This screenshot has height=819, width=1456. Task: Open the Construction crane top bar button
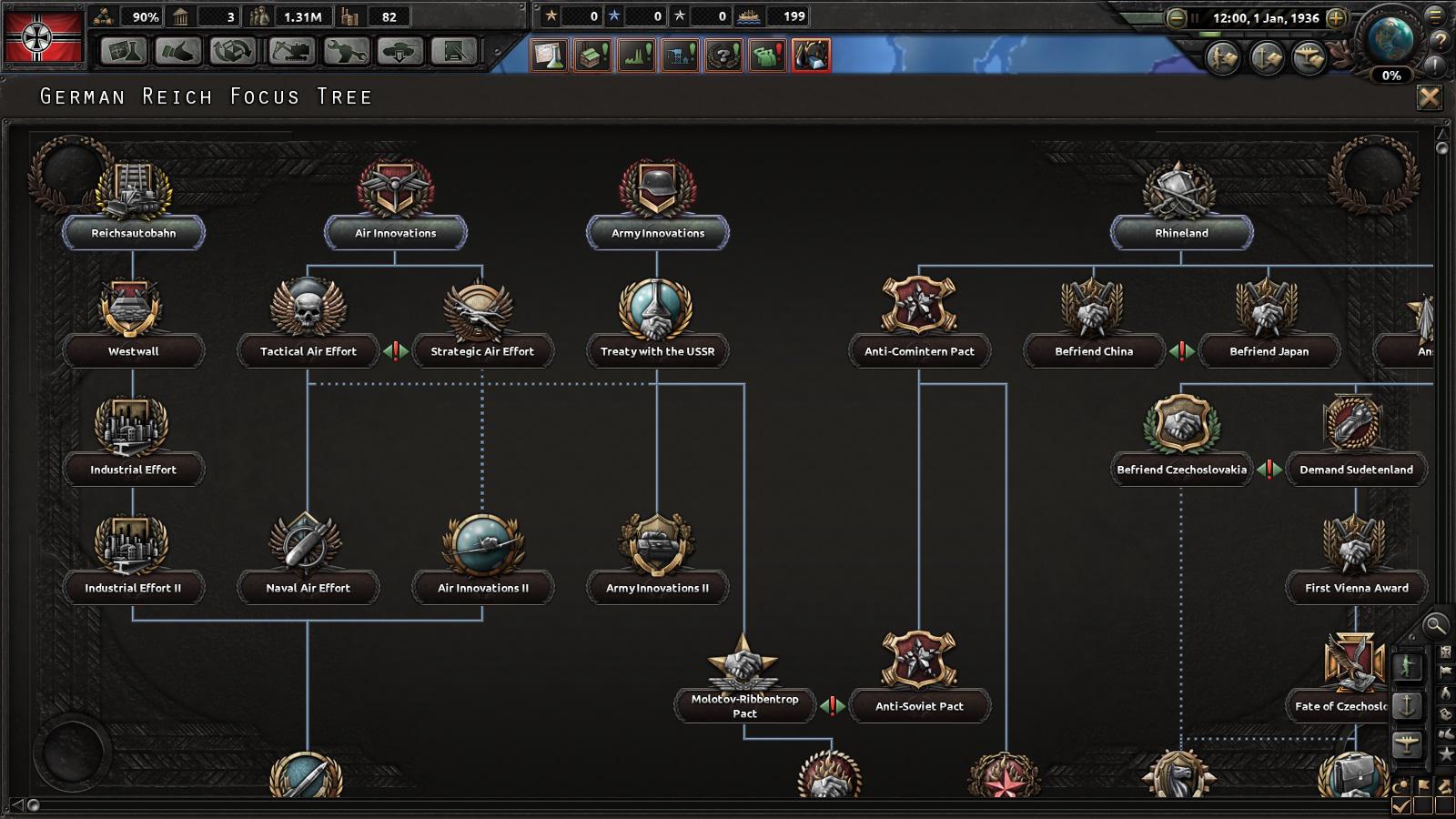click(290, 51)
